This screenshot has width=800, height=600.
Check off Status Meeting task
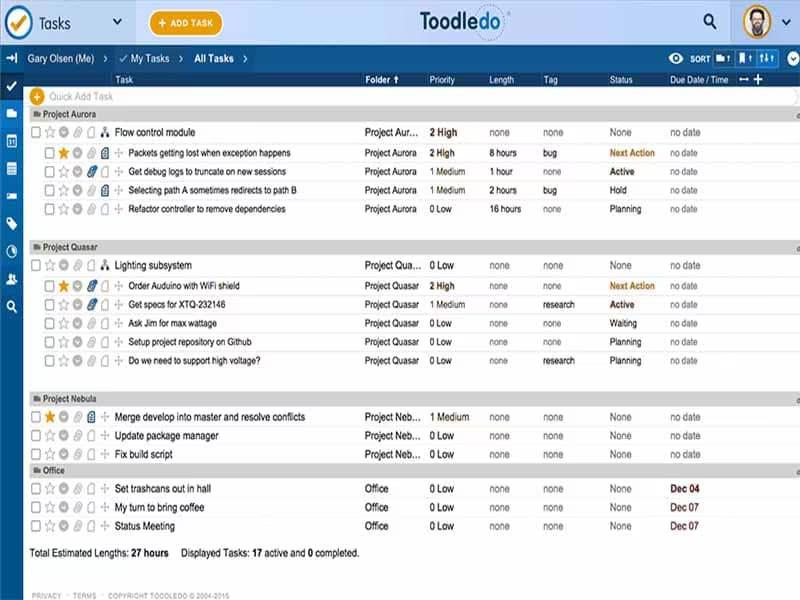36,526
